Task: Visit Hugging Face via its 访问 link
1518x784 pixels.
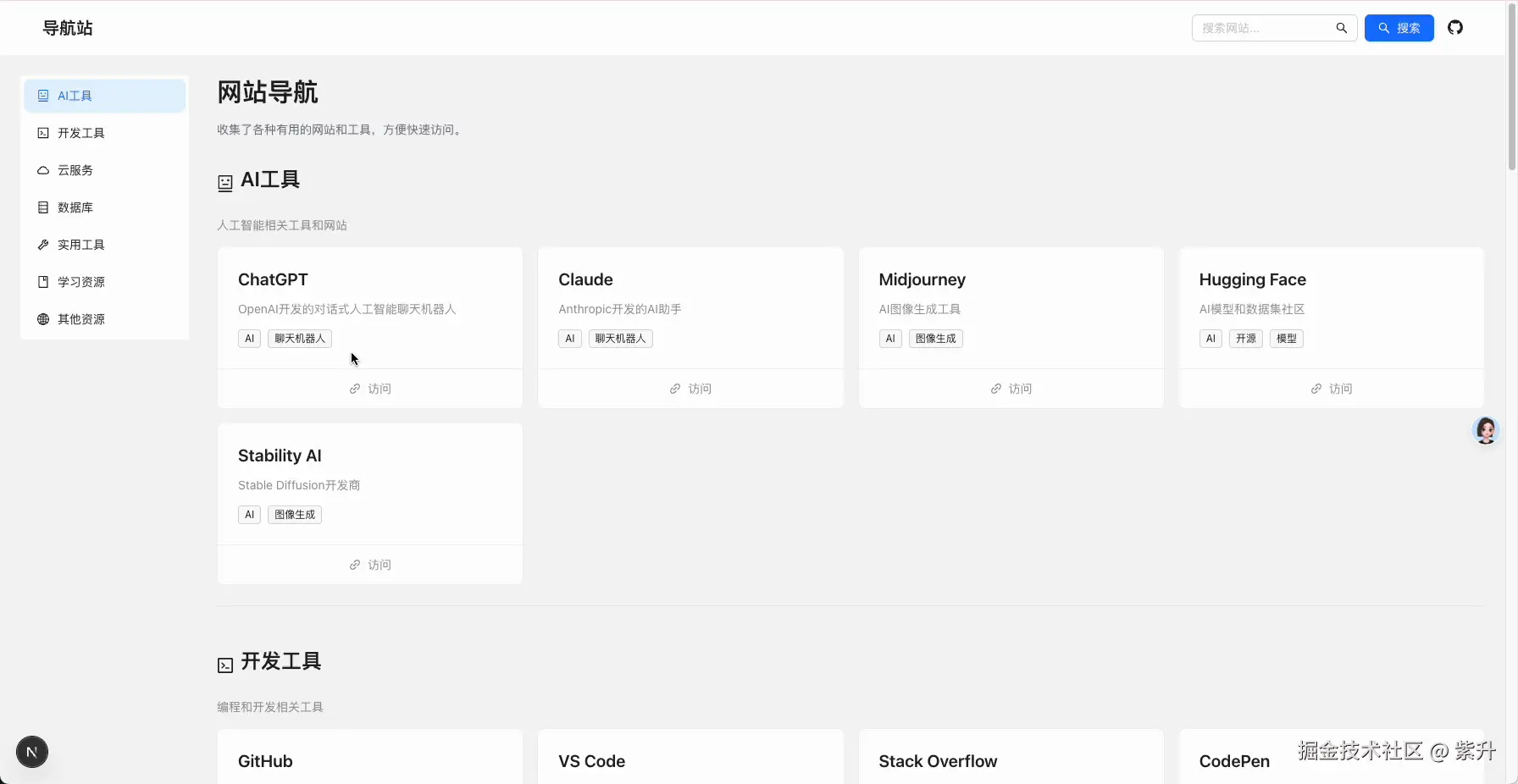Action: tap(1332, 389)
